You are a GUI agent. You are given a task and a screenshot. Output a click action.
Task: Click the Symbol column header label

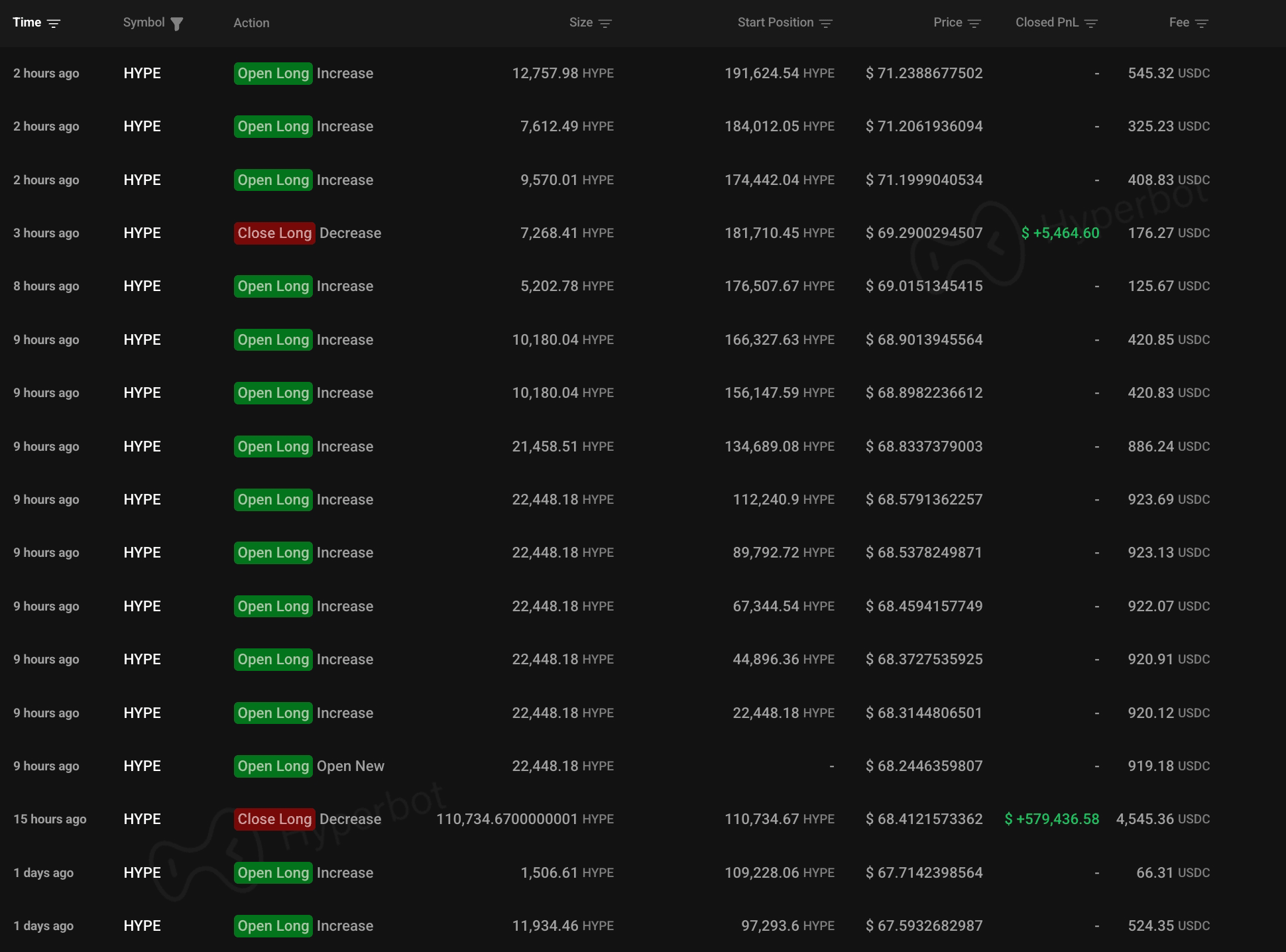pos(144,22)
